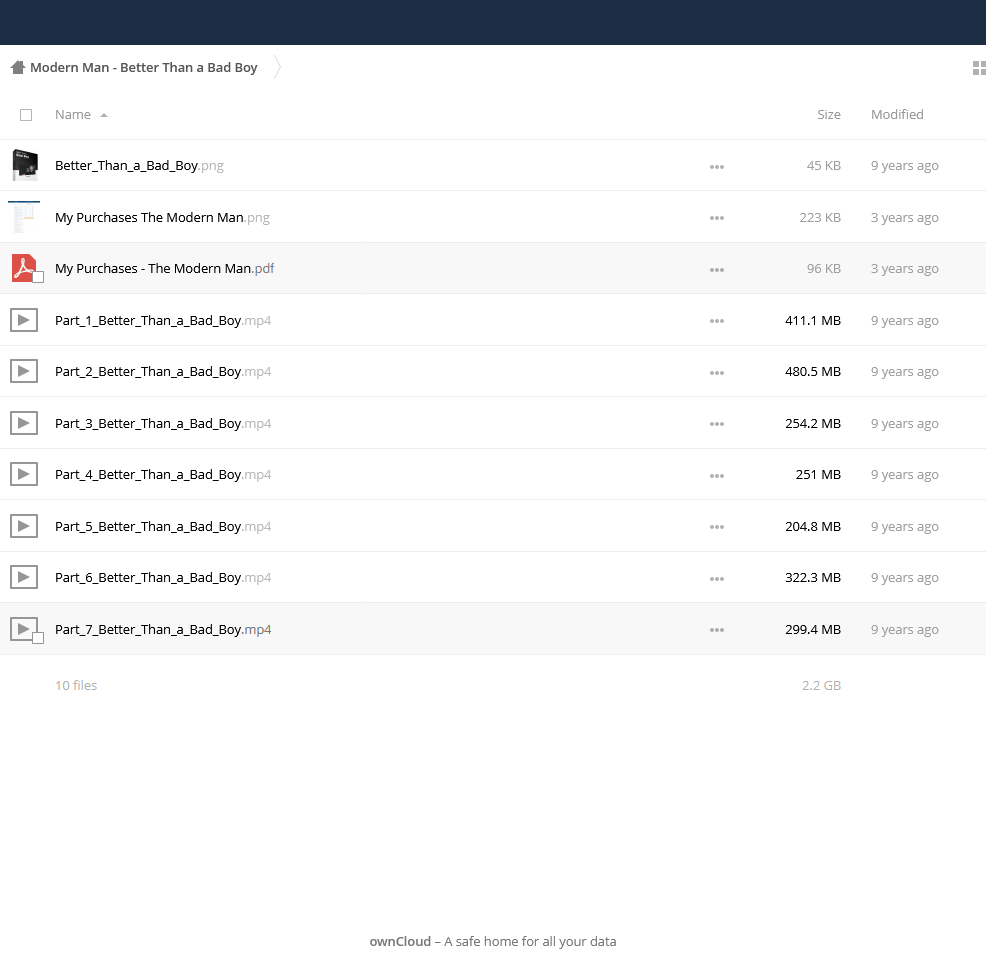Image resolution: width=986 pixels, height=971 pixels.
Task: Click the '251 MB' size cell
Action: click(x=818, y=475)
